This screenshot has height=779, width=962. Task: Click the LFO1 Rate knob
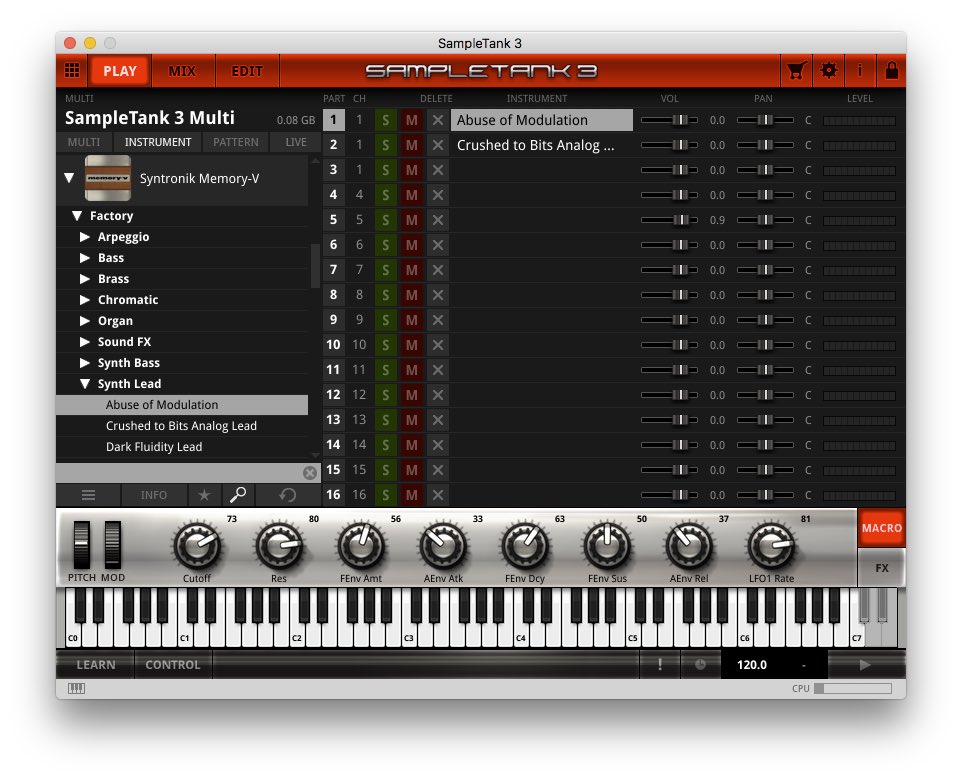click(x=771, y=545)
